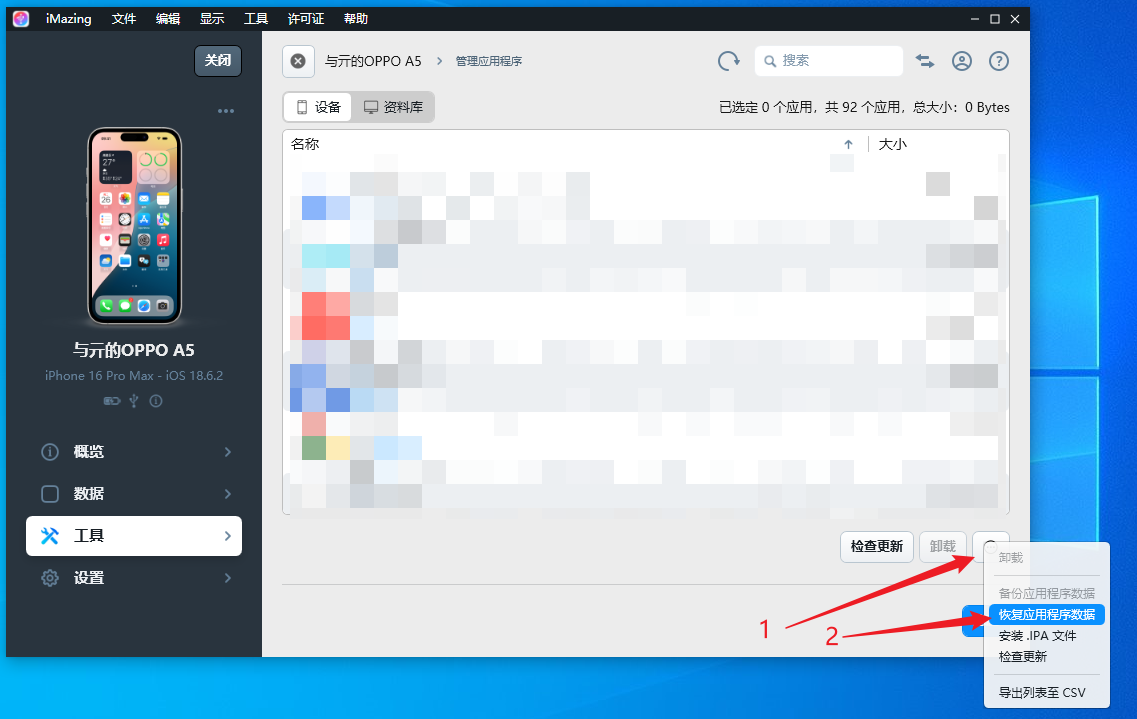Open the 许可证 menu

click(x=306, y=19)
